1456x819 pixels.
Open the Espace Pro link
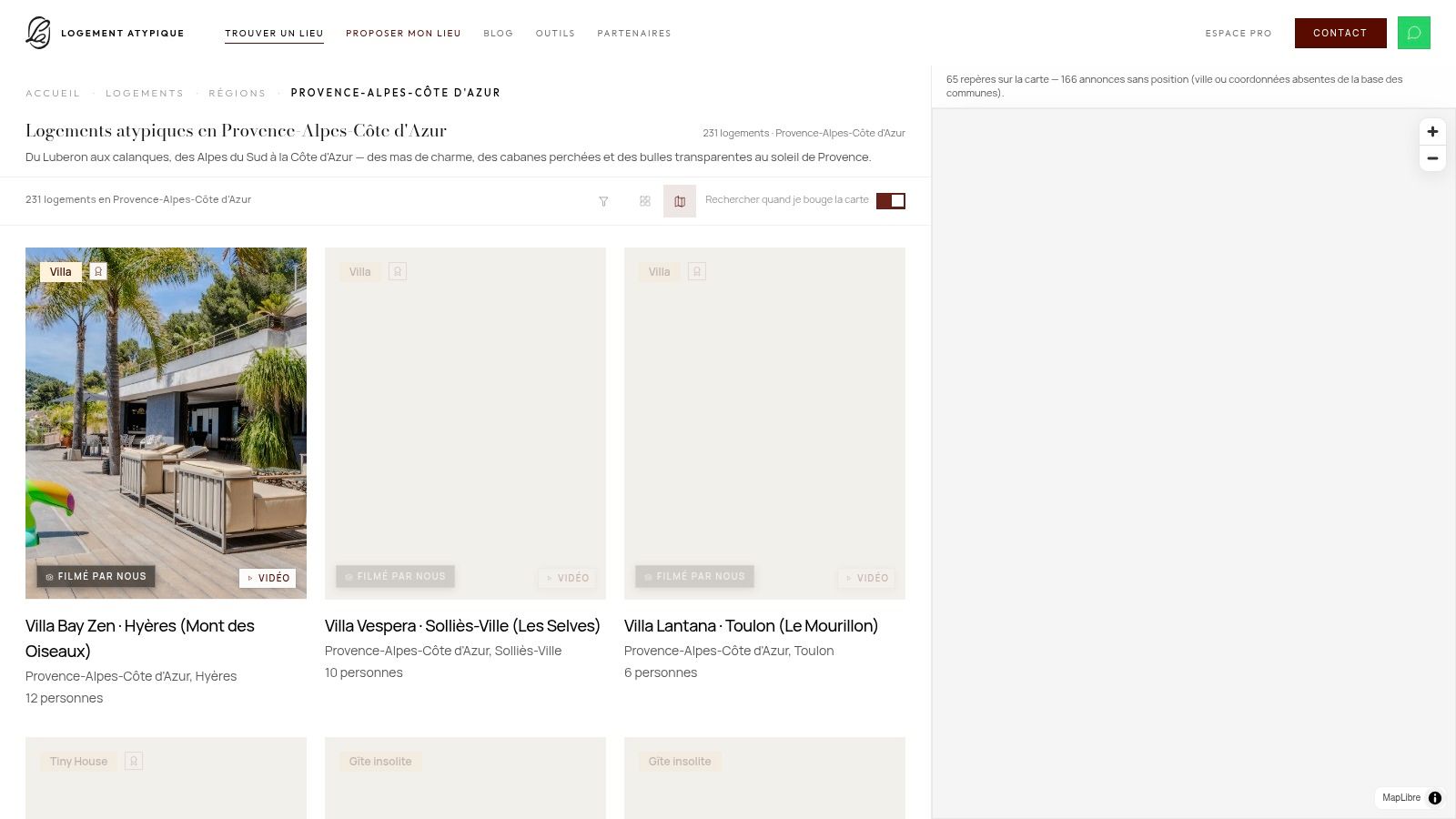coord(1239,33)
